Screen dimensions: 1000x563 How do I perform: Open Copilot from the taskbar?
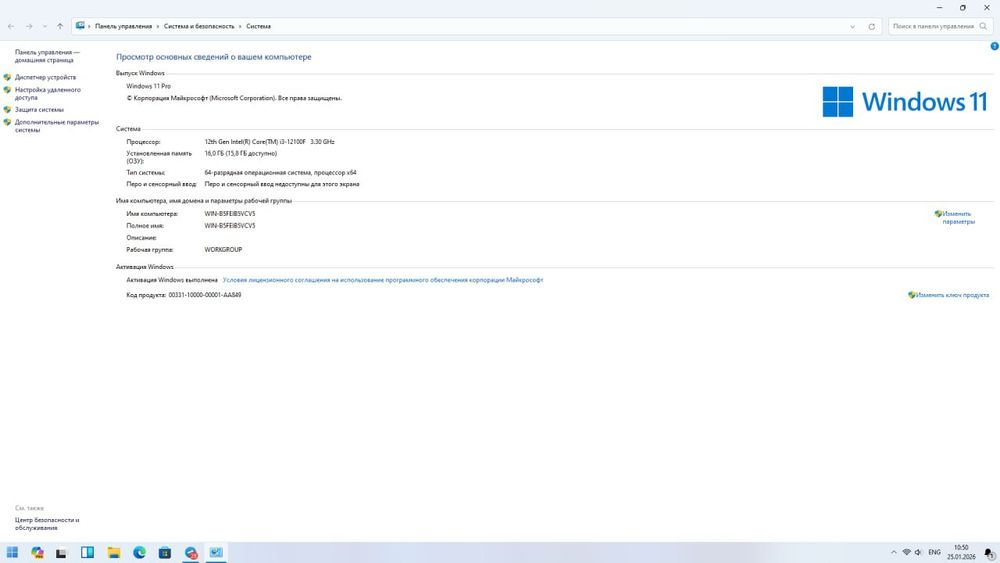[x=38, y=552]
